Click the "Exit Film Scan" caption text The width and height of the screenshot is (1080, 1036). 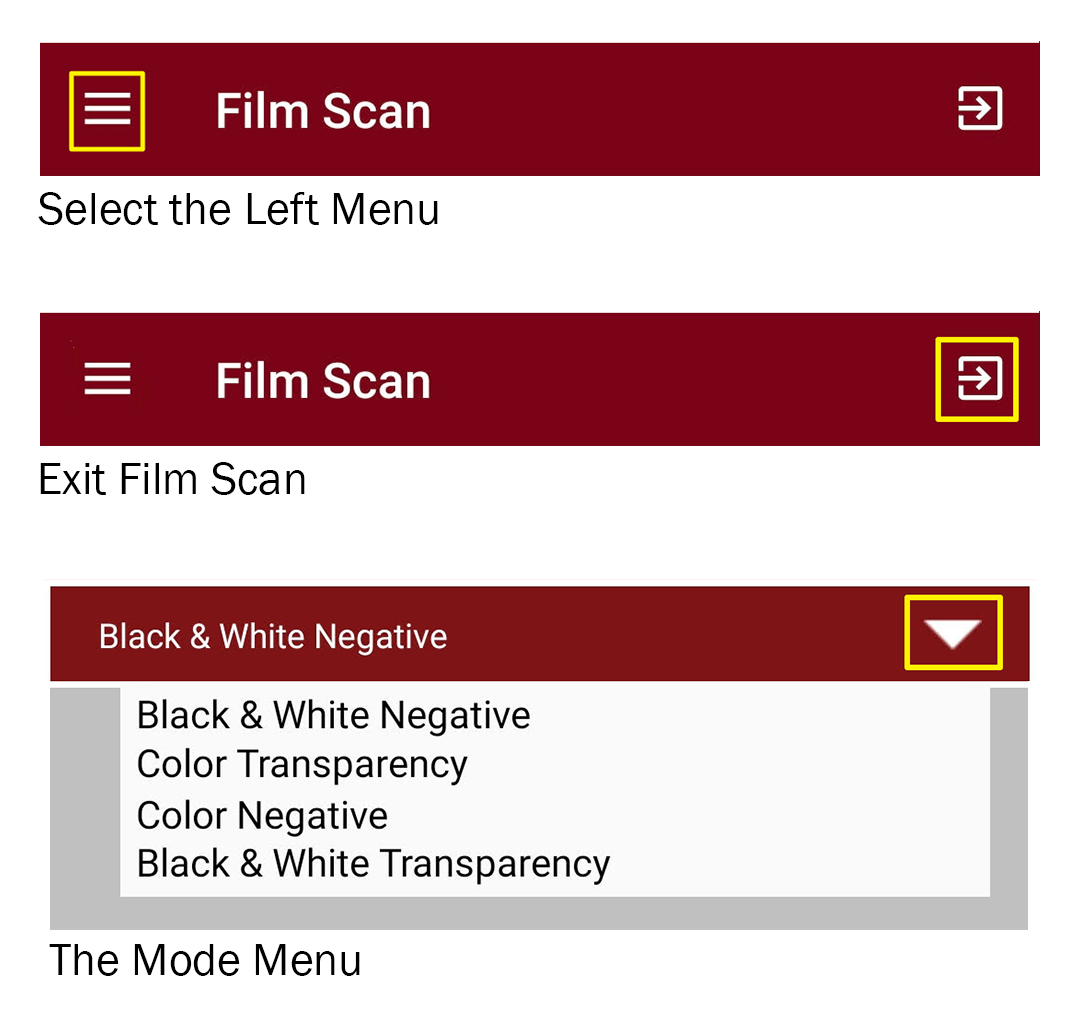point(172,480)
